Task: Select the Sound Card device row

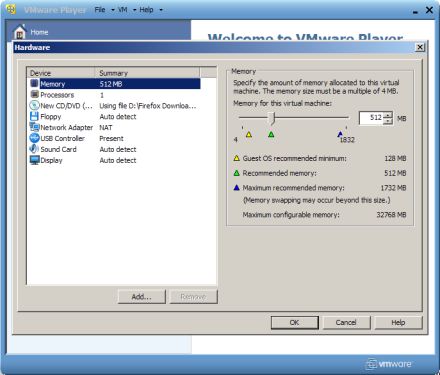Action: [115, 149]
